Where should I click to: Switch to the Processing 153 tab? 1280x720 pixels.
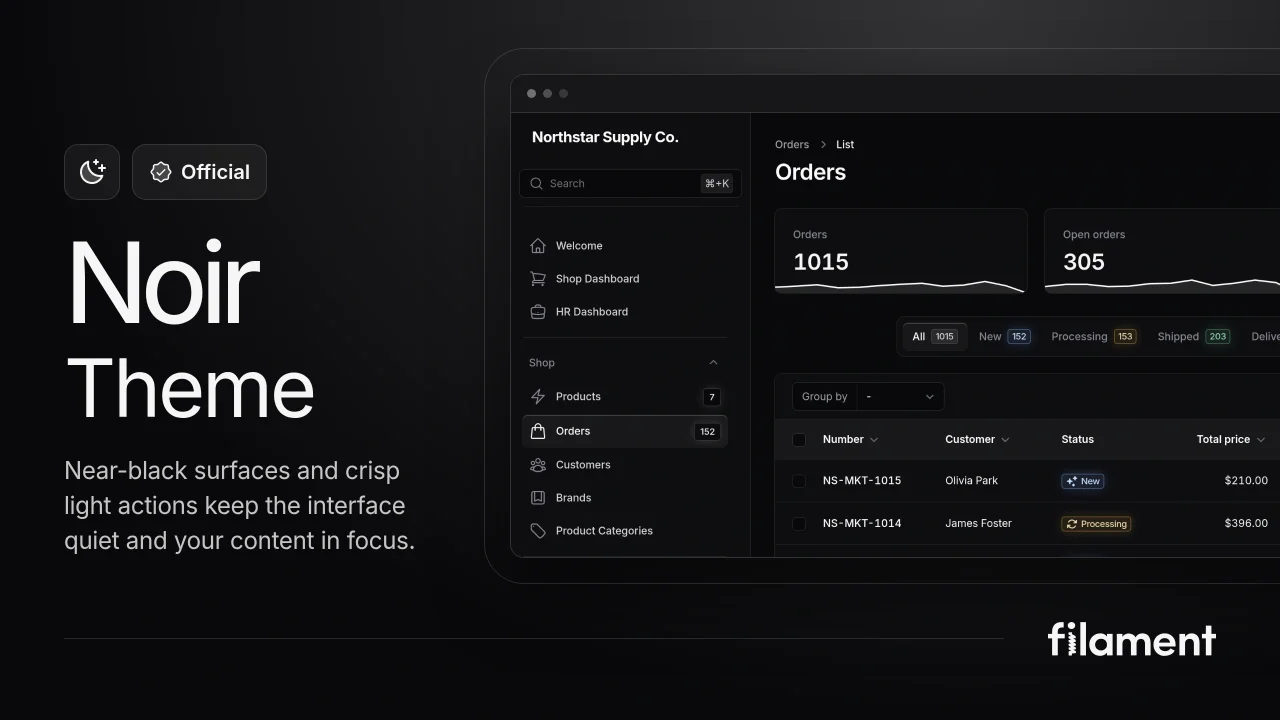point(1093,337)
